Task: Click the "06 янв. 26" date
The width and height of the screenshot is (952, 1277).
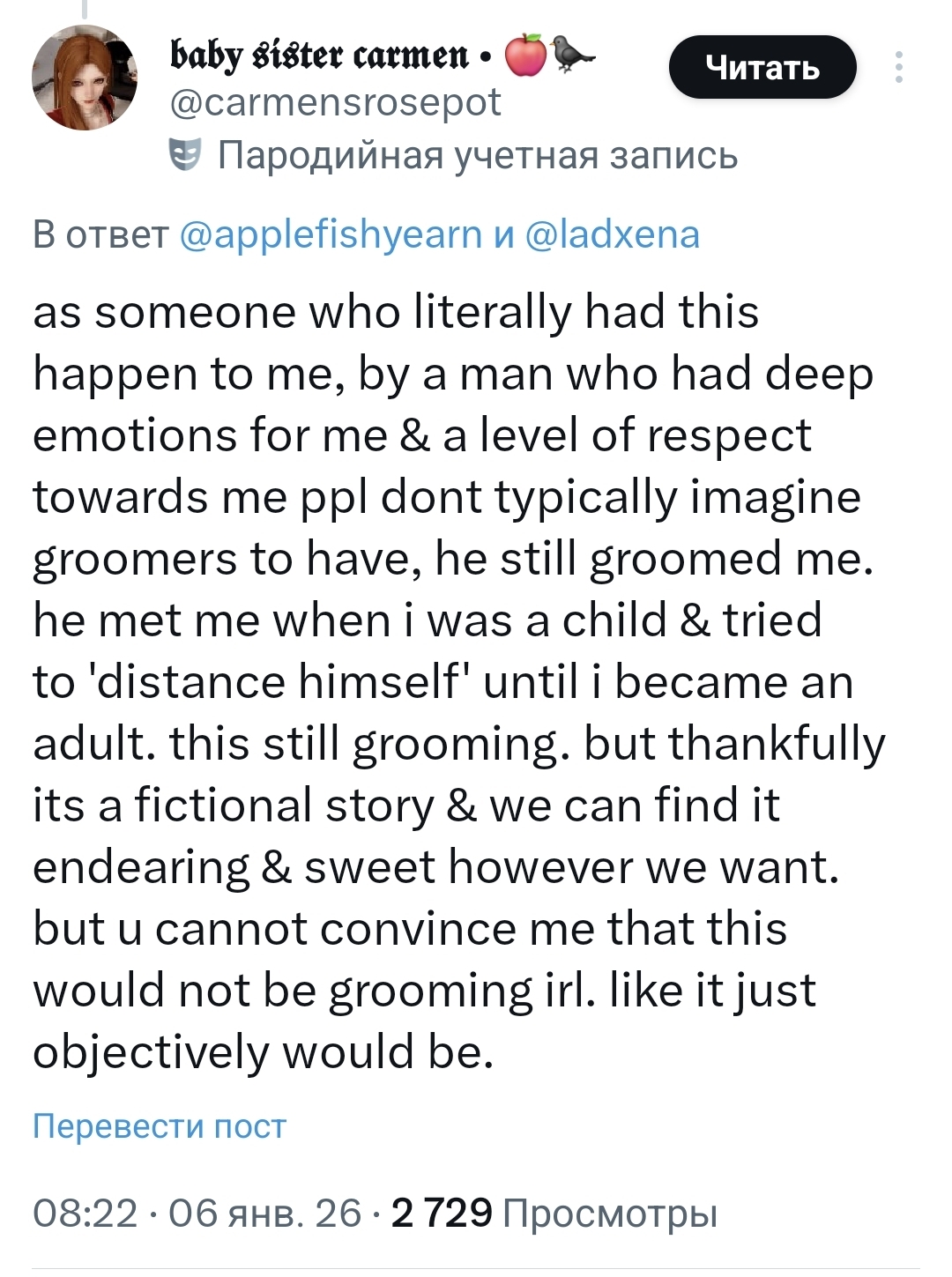Action: coord(264,1214)
